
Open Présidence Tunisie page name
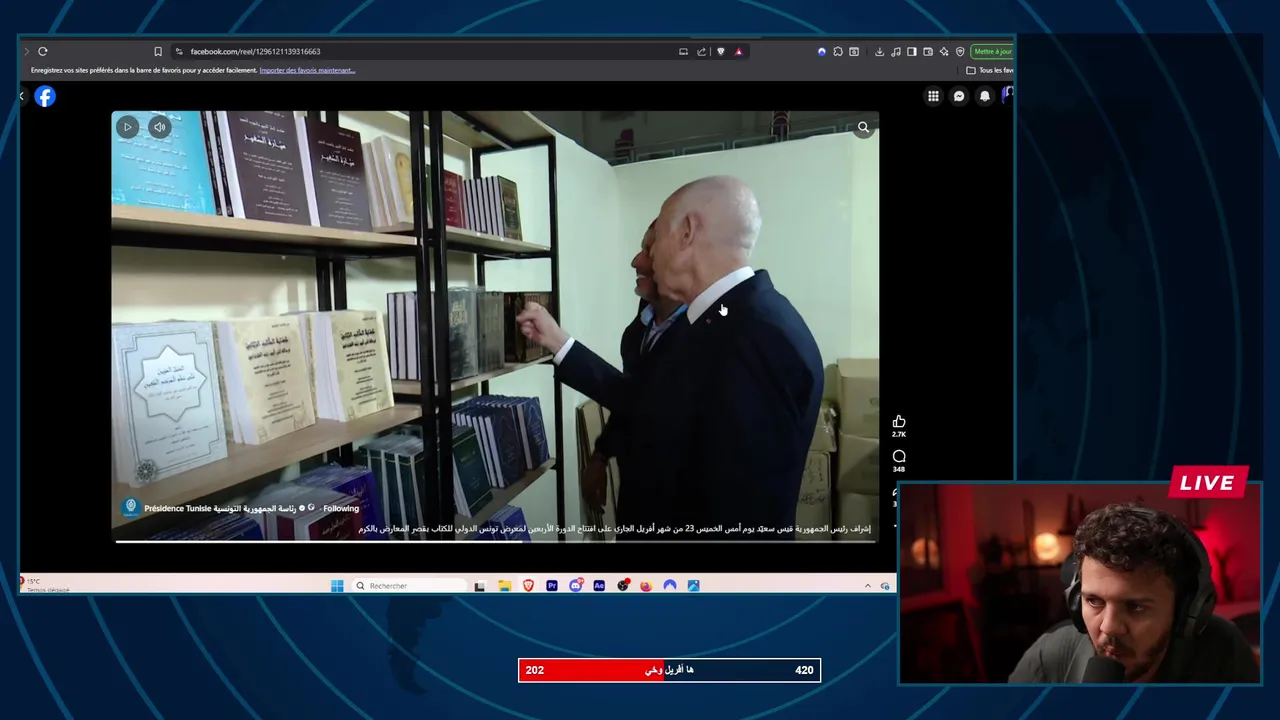[220, 508]
